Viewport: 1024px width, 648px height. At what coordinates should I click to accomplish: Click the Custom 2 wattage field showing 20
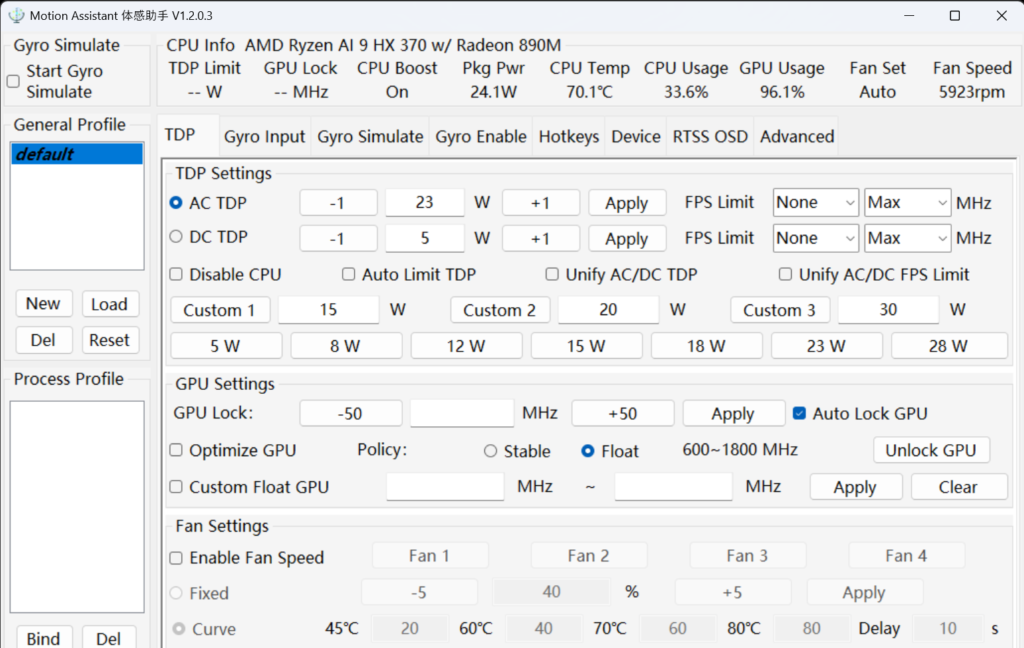point(608,310)
